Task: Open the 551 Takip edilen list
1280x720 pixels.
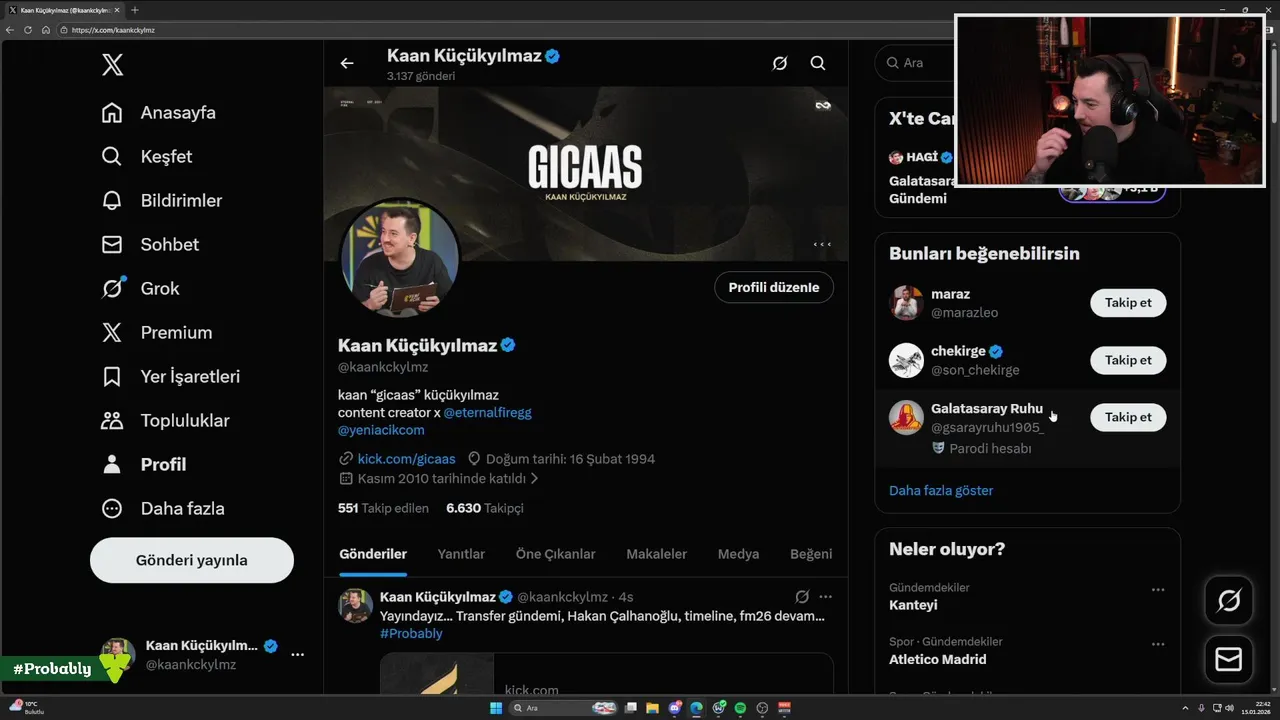Action: point(383,508)
